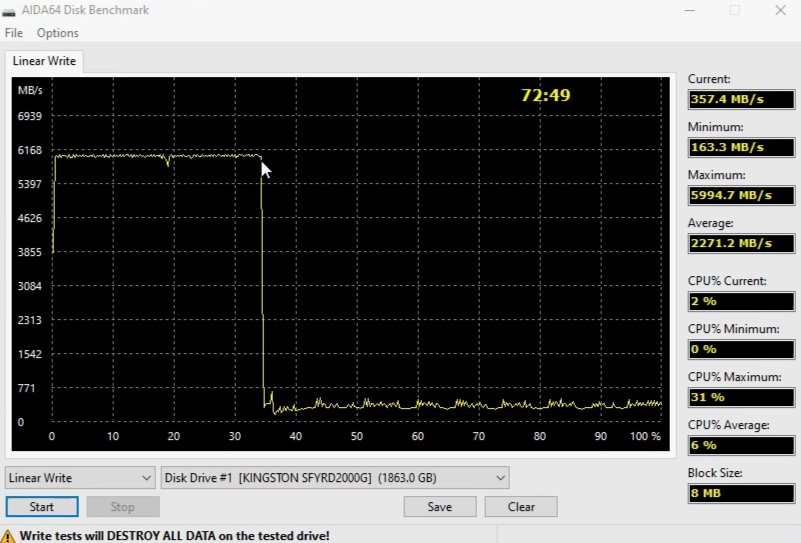Screen dimensions: 801x543
Task: Click the CPU% Current value 2 %
Action: (x=741, y=301)
